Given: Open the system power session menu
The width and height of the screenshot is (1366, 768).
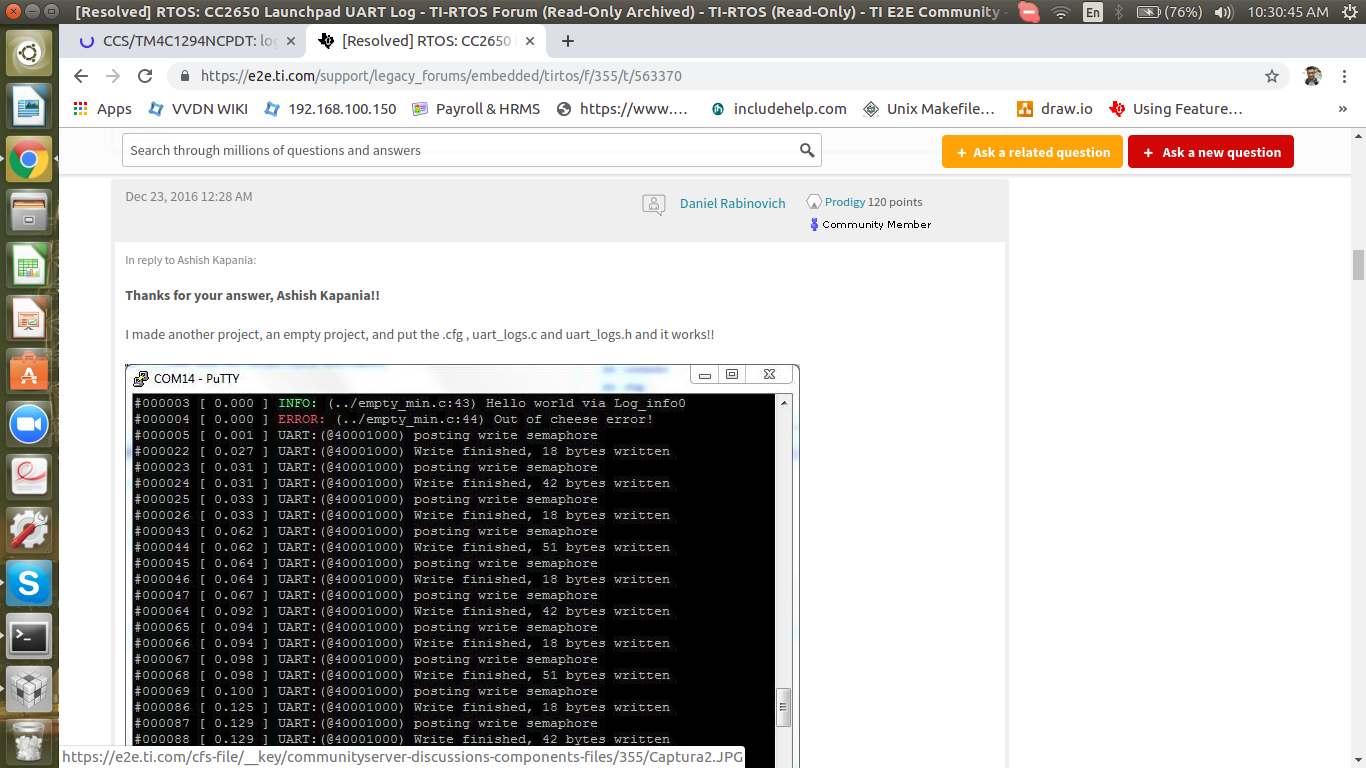Looking at the screenshot, I should pos(1348,12).
